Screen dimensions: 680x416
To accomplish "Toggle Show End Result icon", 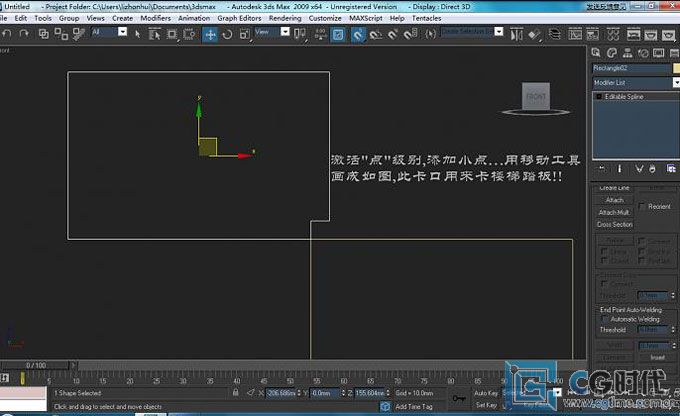I will (x=619, y=169).
